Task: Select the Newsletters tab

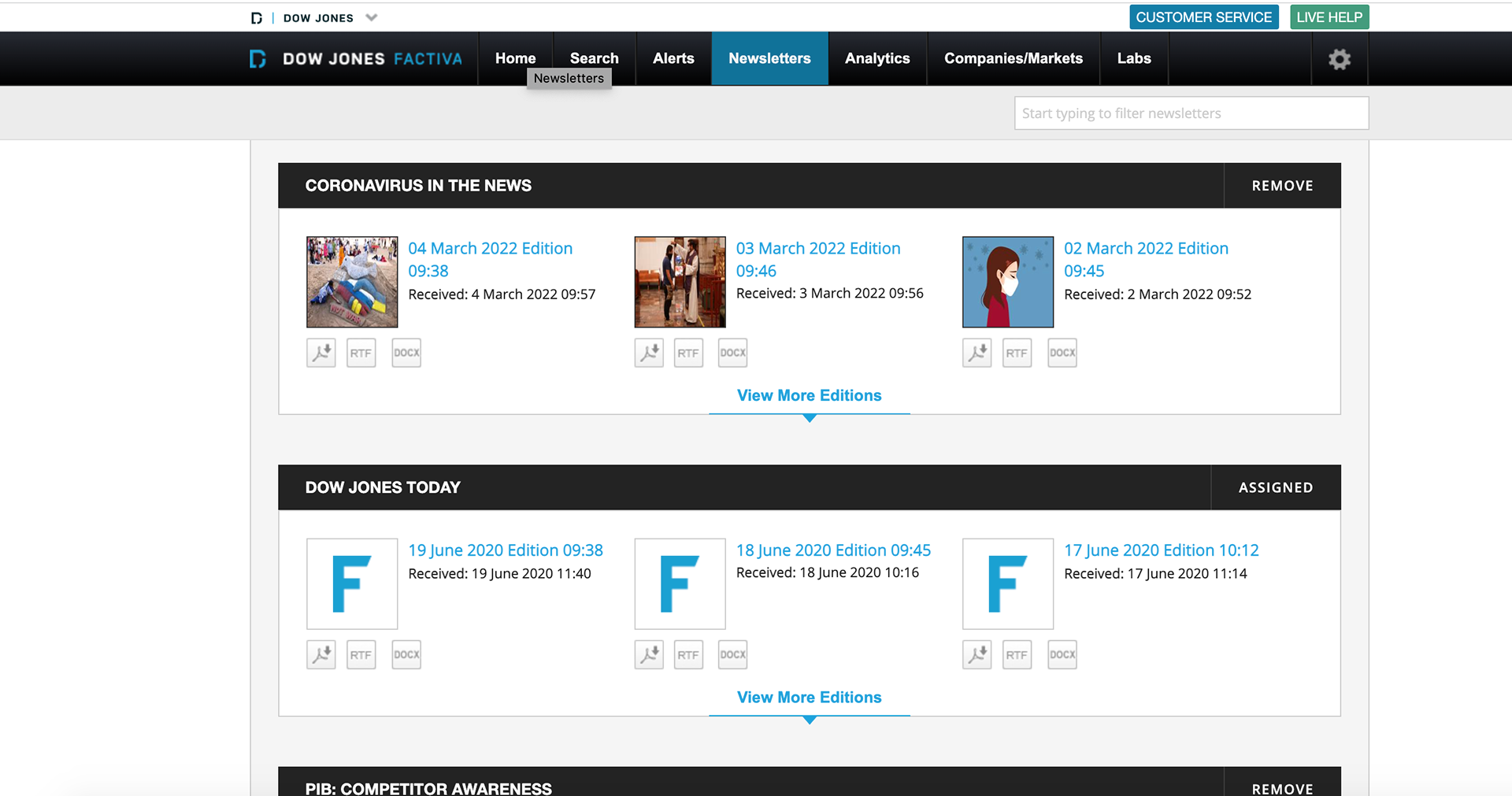Action: click(769, 58)
